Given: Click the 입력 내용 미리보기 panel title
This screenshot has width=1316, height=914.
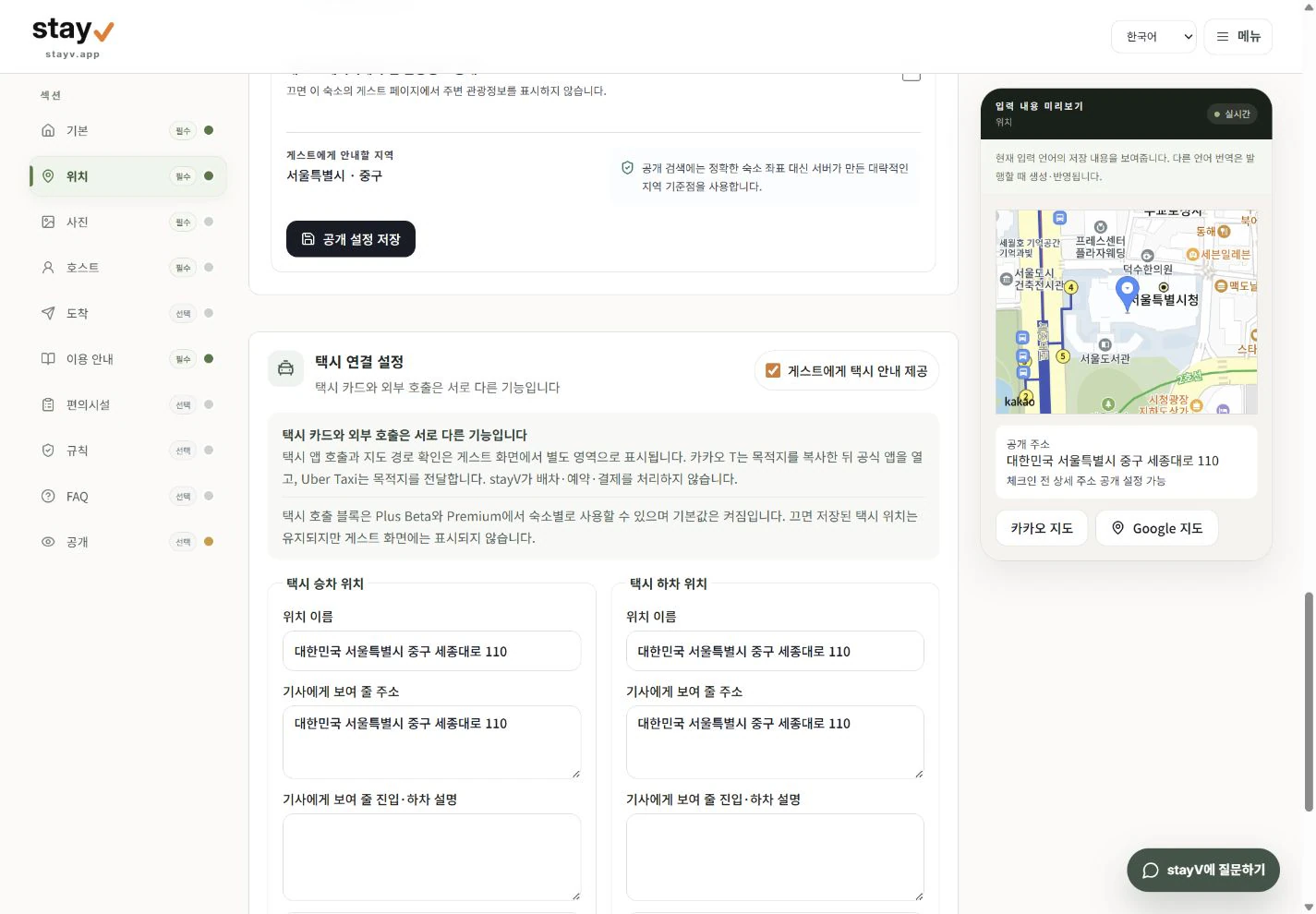Looking at the screenshot, I should [1040, 106].
